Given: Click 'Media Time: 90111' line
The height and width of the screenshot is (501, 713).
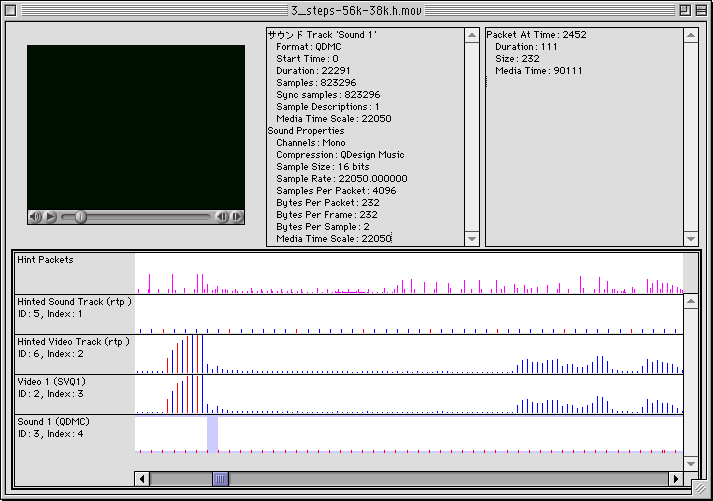Looking at the screenshot, I should click(539, 71).
